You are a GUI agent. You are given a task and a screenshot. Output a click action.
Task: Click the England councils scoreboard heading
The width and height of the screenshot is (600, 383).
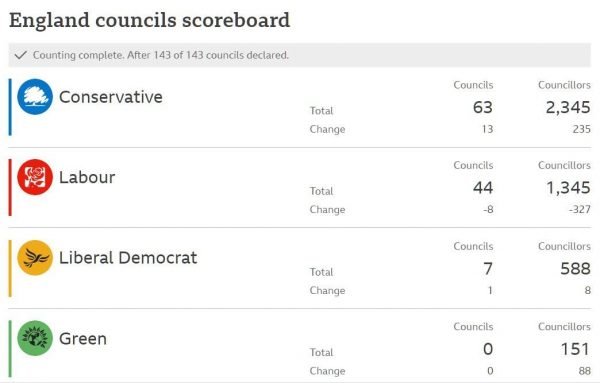pyautogui.click(x=149, y=20)
